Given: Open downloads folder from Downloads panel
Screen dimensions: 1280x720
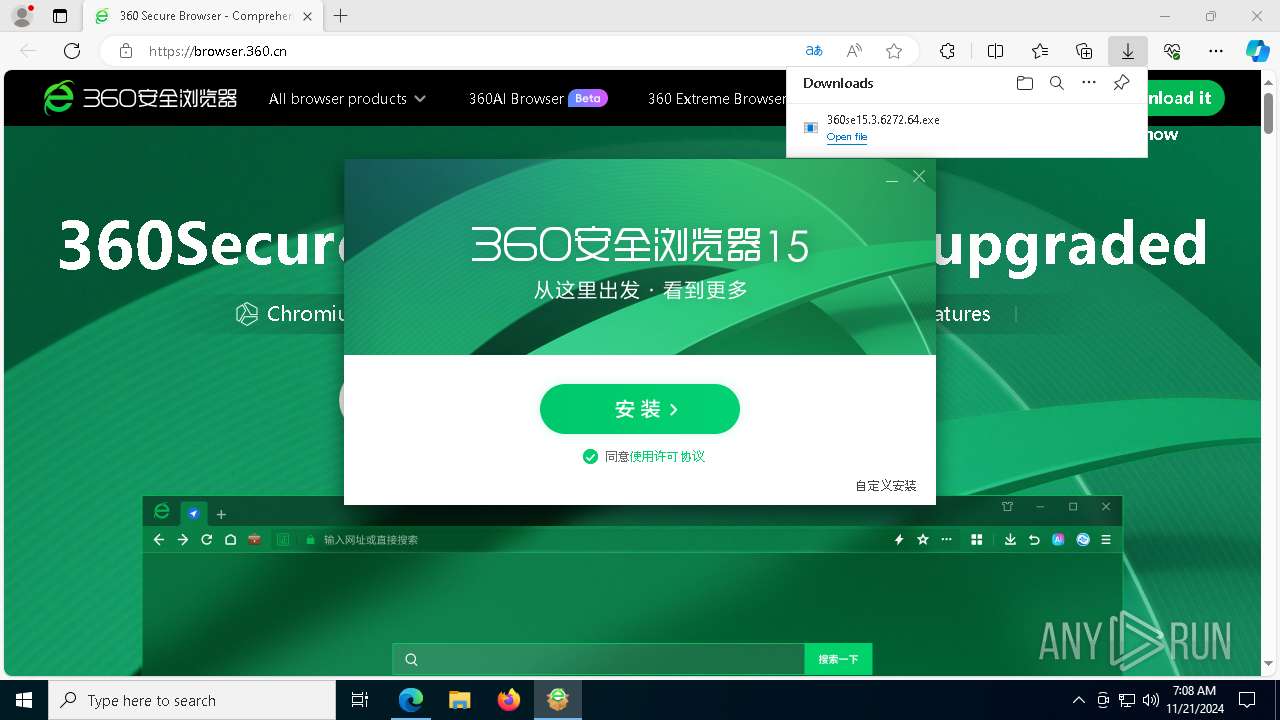Looking at the screenshot, I should coord(1024,83).
